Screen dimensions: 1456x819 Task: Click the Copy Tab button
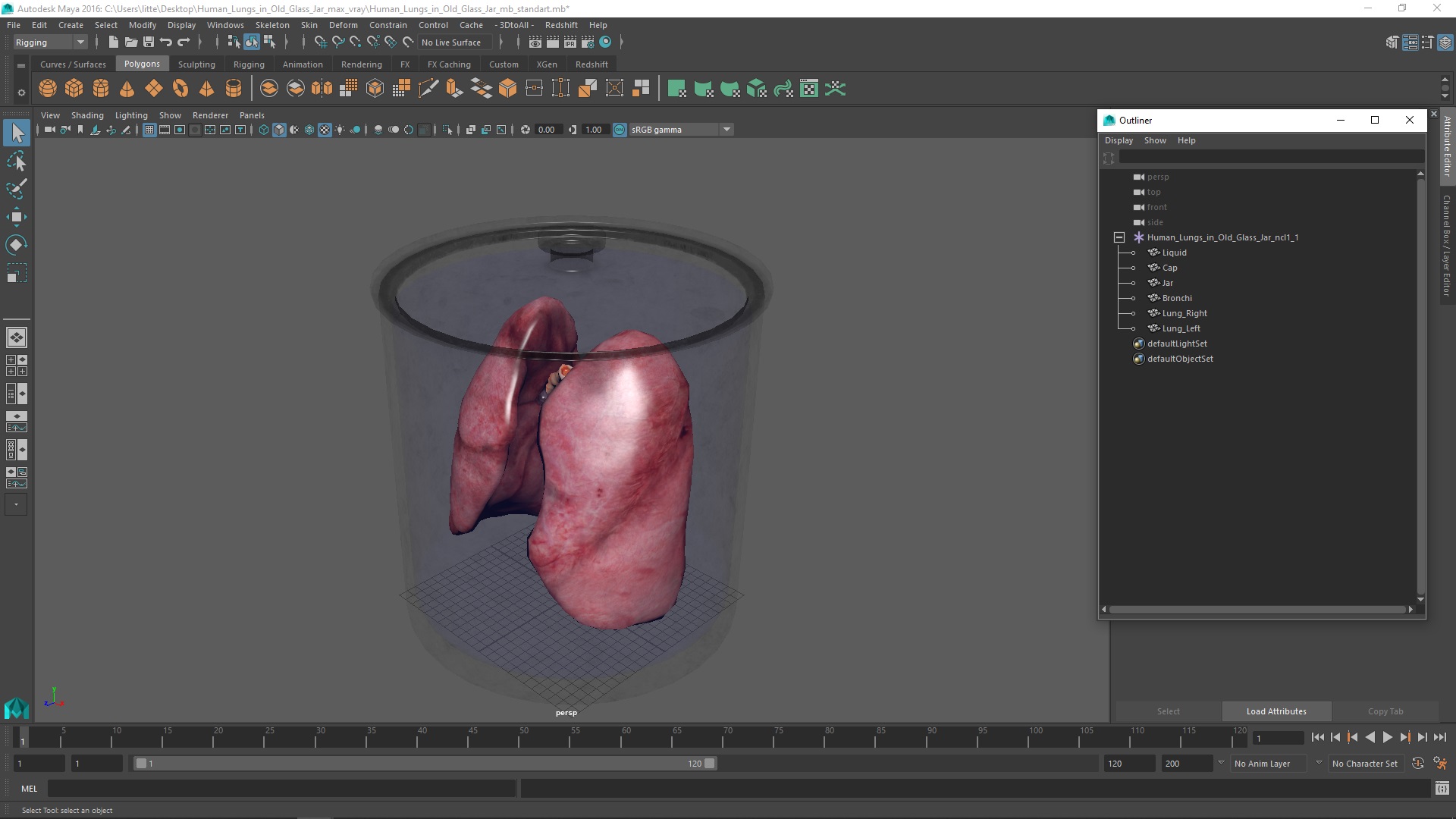point(1385,711)
